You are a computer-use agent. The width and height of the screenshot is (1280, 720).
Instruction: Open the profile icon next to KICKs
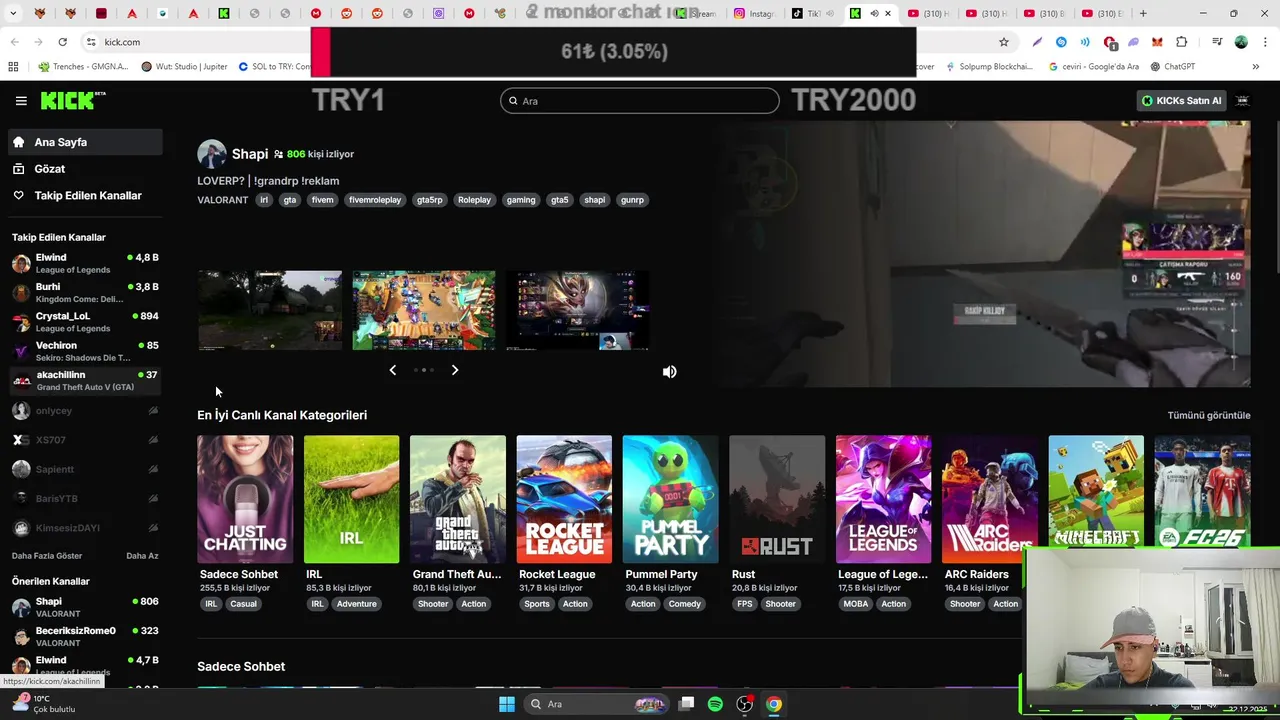[1243, 100]
